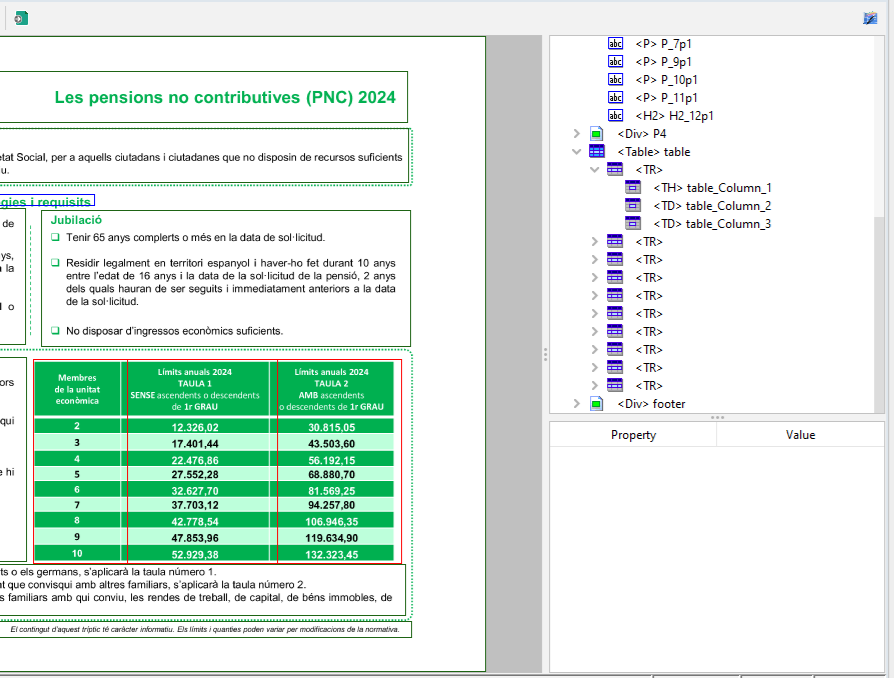Click the cell icon beside <TD> table_Column_3
The image size is (894, 678).
click(x=633, y=223)
